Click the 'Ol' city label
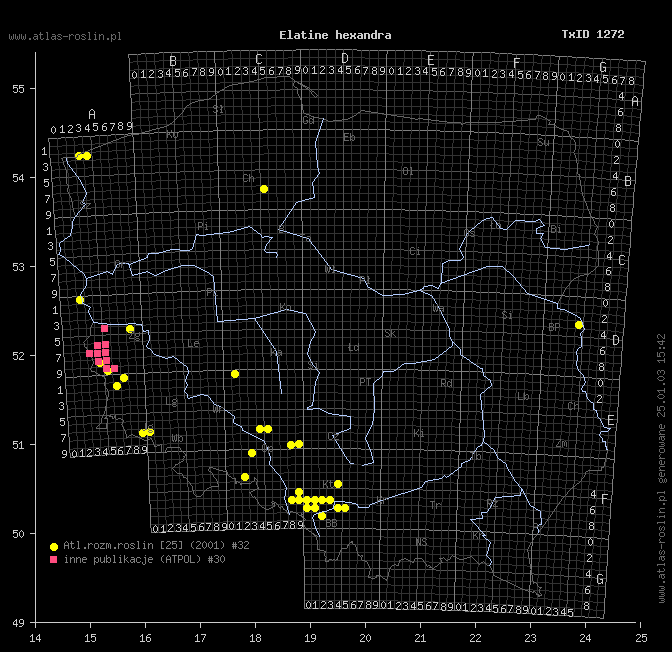Image resolution: width=672 pixels, height=652 pixels. pos(408,171)
